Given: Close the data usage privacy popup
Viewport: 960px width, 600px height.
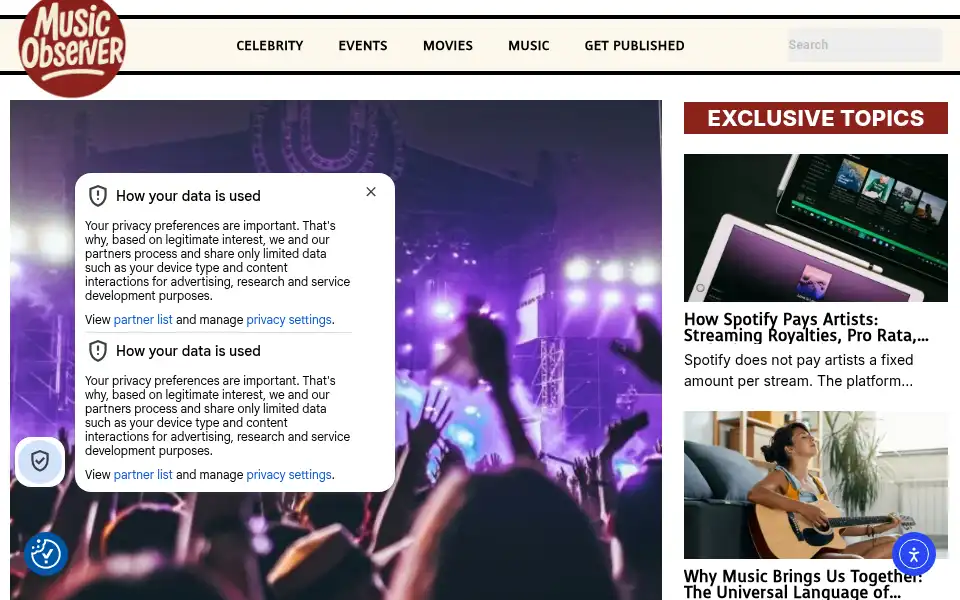Looking at the screenshot, I should click(371, 192).
